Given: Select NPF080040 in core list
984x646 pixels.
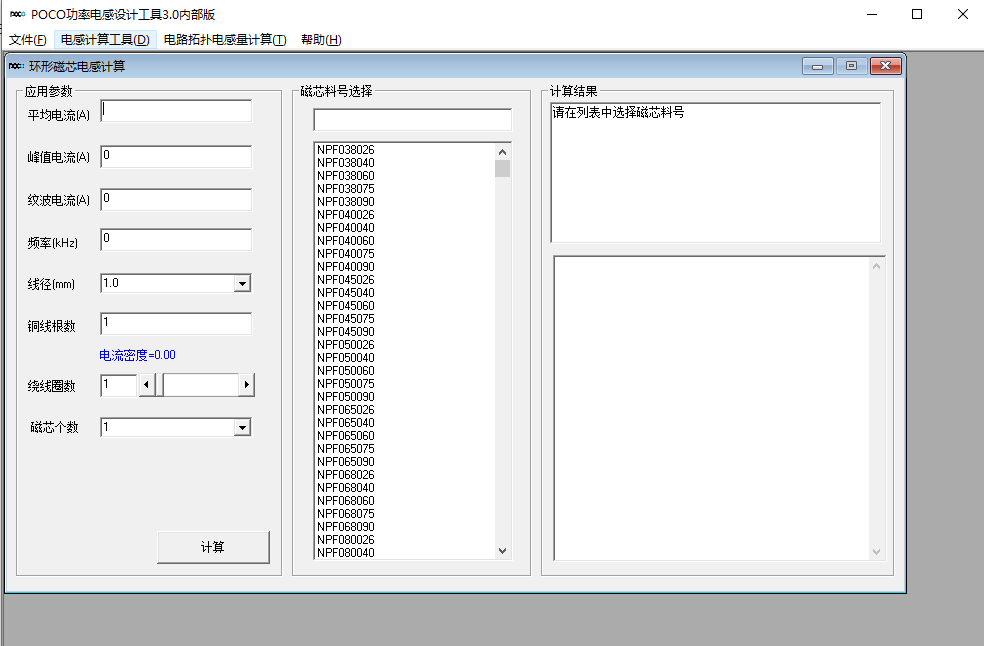Looking at the screenshot, I should [405, 552].
